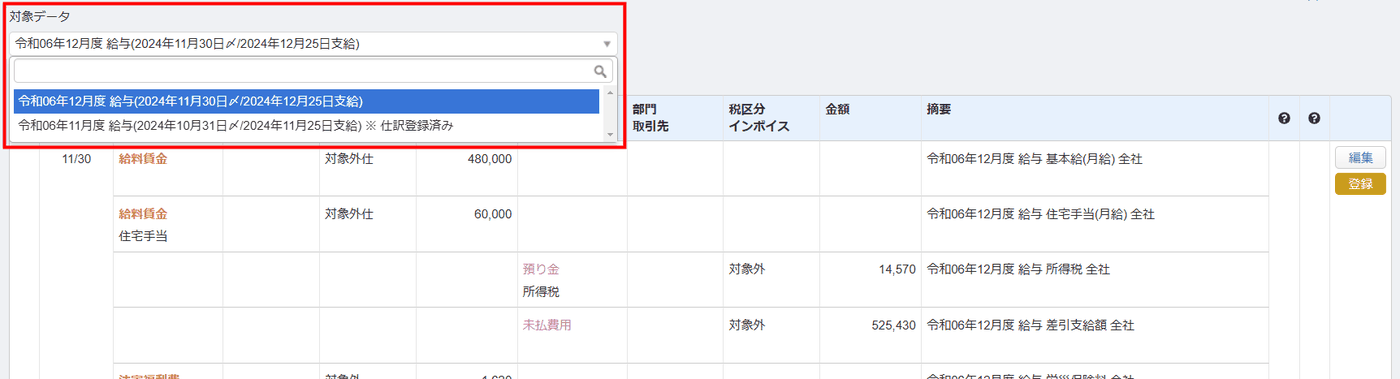Screen dimensions: 1400x379
Task: Click 給料賃金 in the 住宅手当 row
Action: click(143, 214)
